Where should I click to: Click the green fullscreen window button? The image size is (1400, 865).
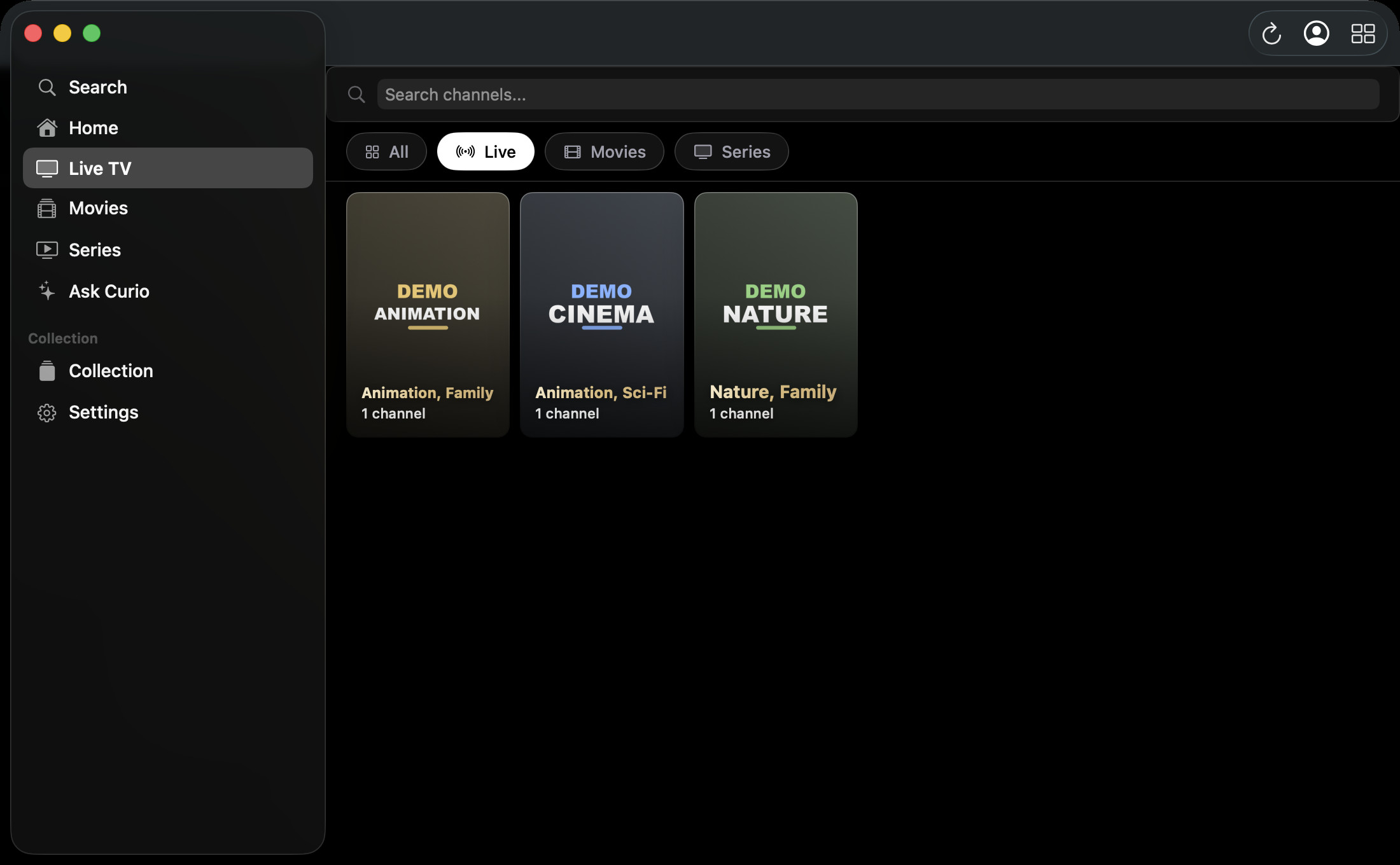point(92,33)
